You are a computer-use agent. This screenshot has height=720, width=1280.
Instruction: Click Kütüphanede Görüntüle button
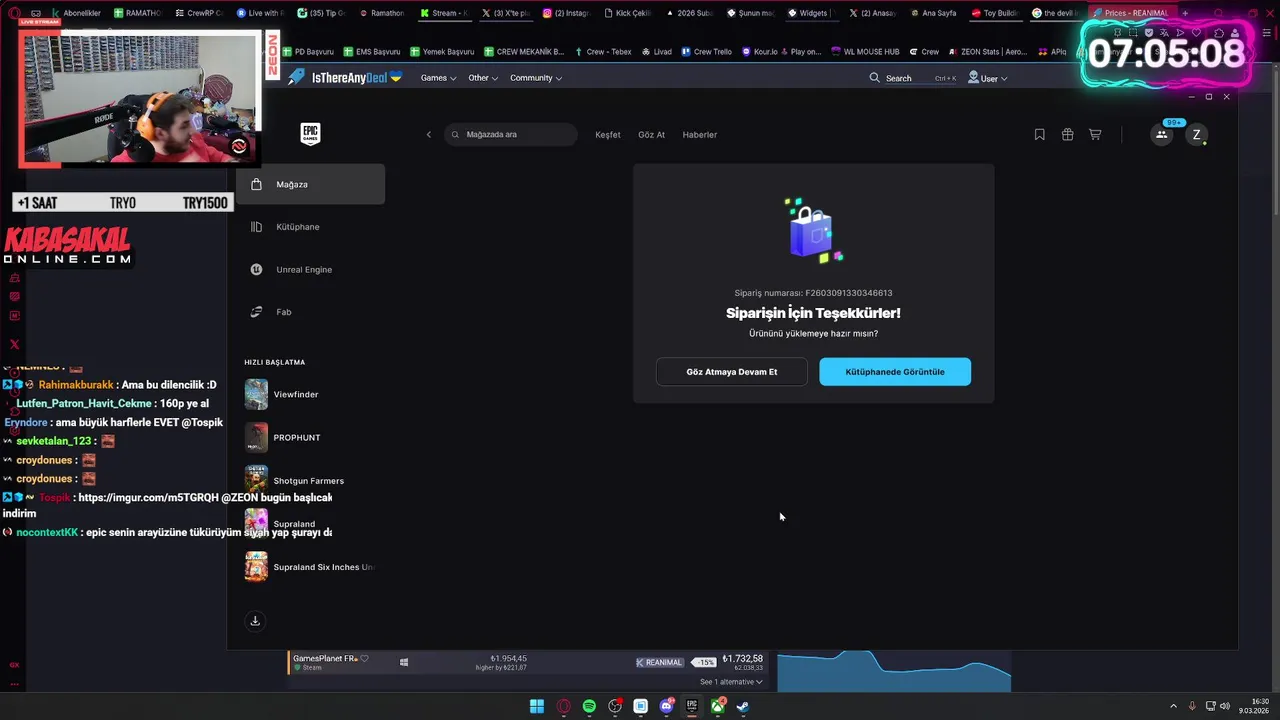click(895, 372)
